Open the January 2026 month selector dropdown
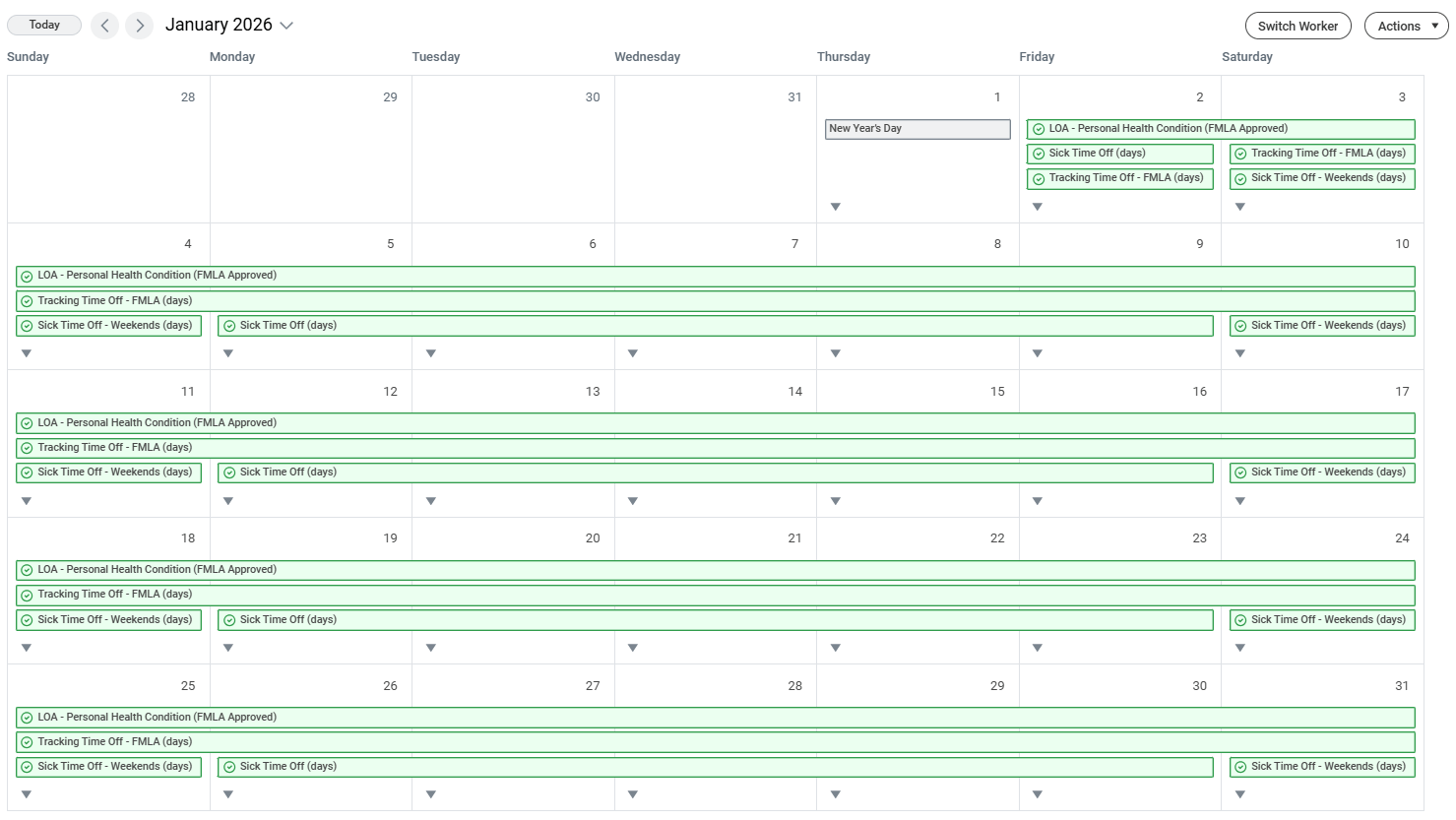 coord(285,25)
